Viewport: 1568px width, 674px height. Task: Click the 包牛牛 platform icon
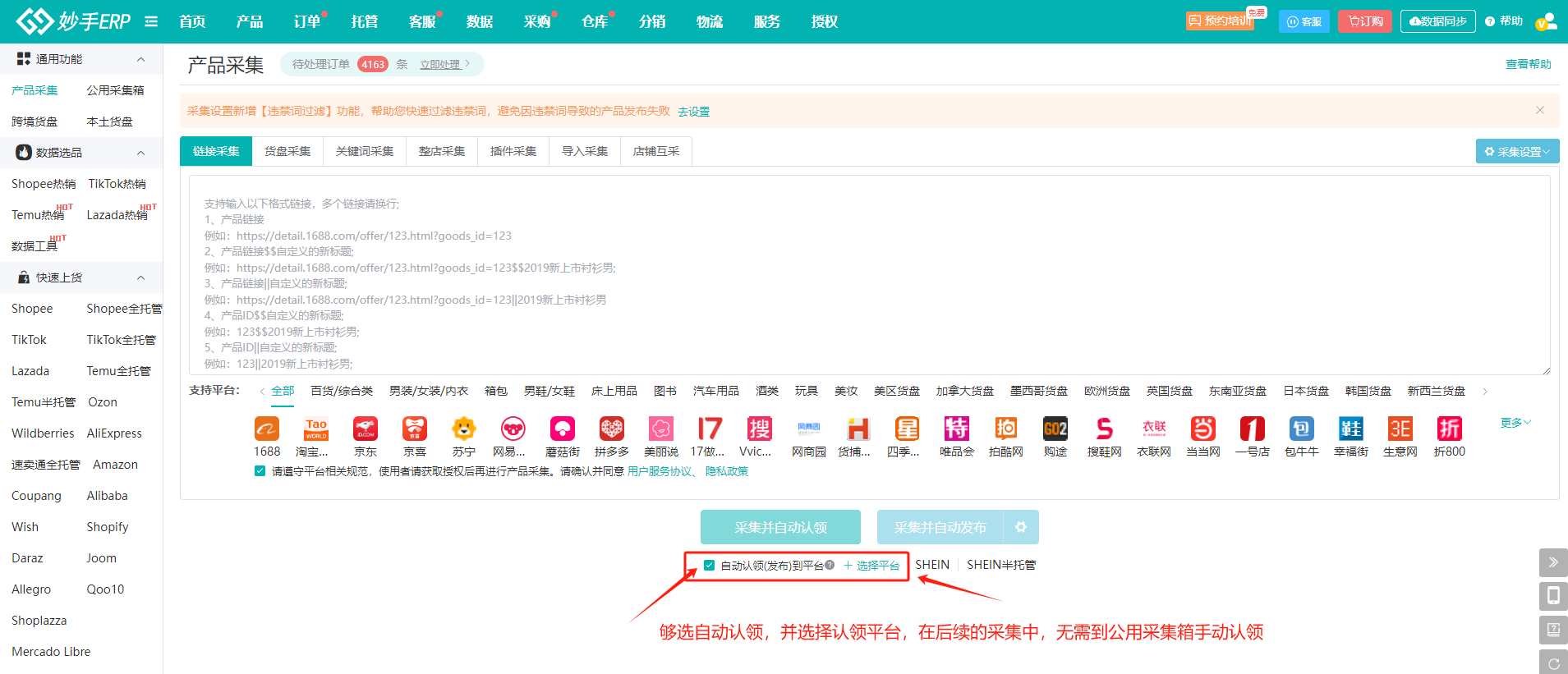[x=1302, y=429]
